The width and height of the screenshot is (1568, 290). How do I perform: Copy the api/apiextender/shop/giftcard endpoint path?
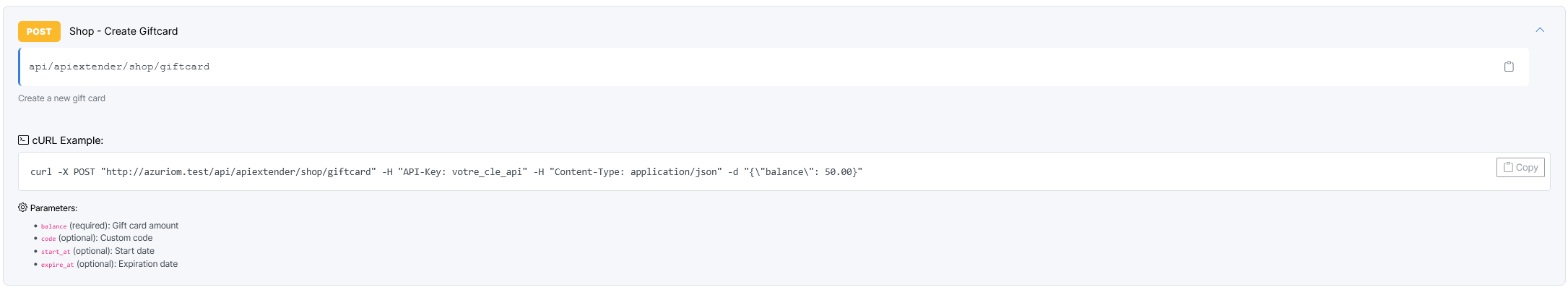point(1509,67)
